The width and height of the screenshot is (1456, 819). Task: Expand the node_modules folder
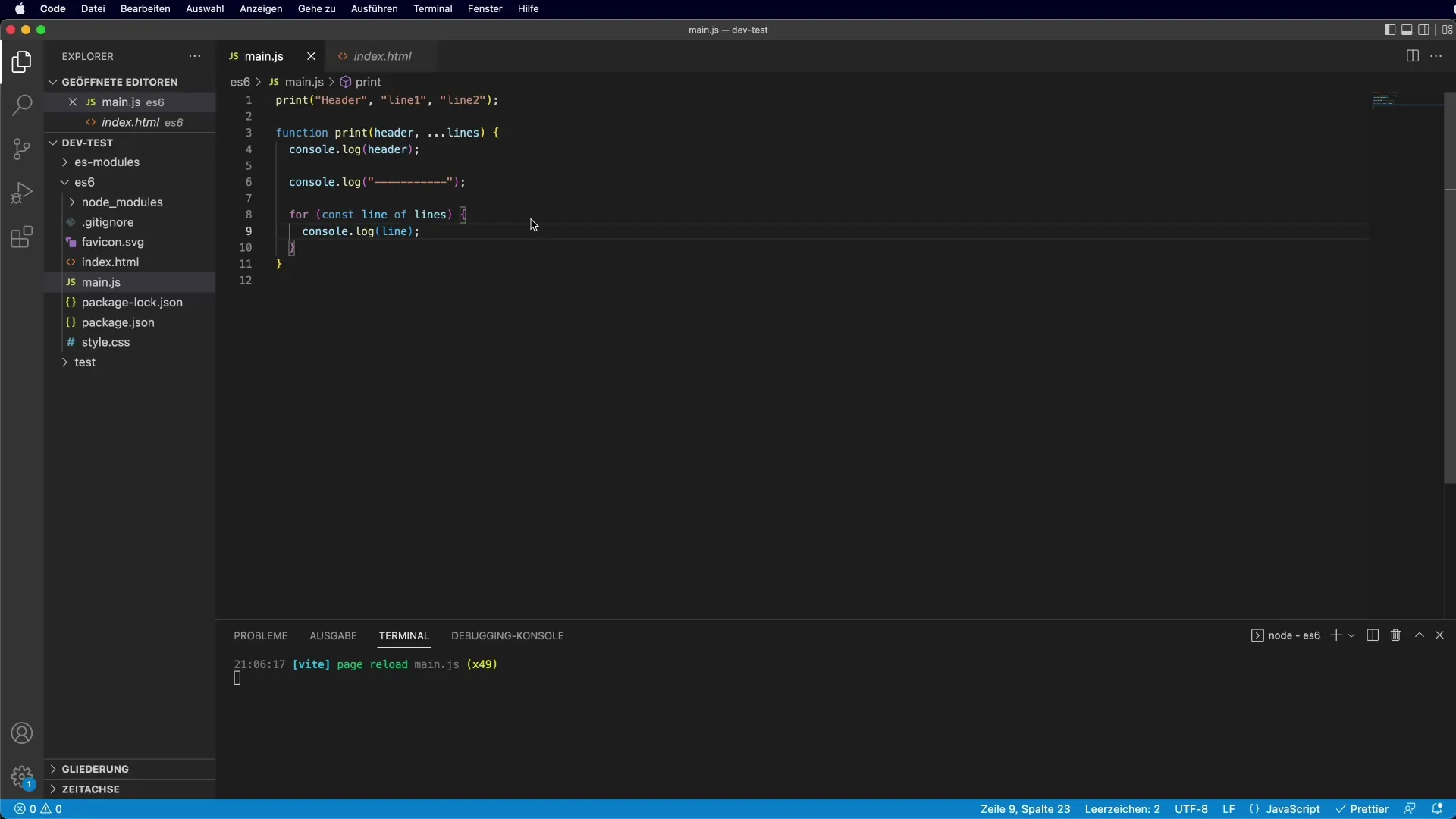tap(130, 202)
